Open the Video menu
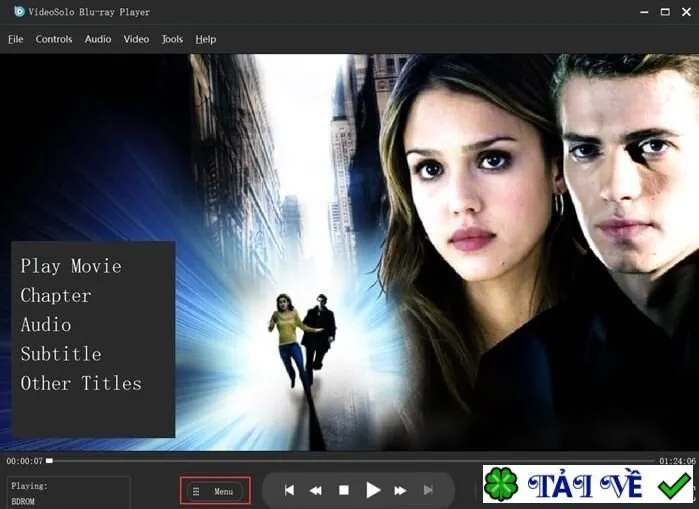This screenshot has width=699, height=509. click(136, 39)
